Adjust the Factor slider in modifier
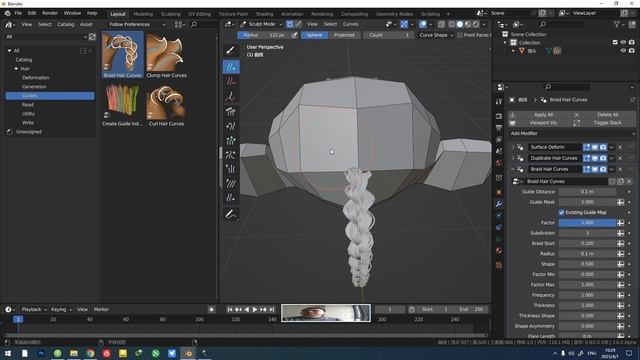The image size is (640, 360). (587, 222)
